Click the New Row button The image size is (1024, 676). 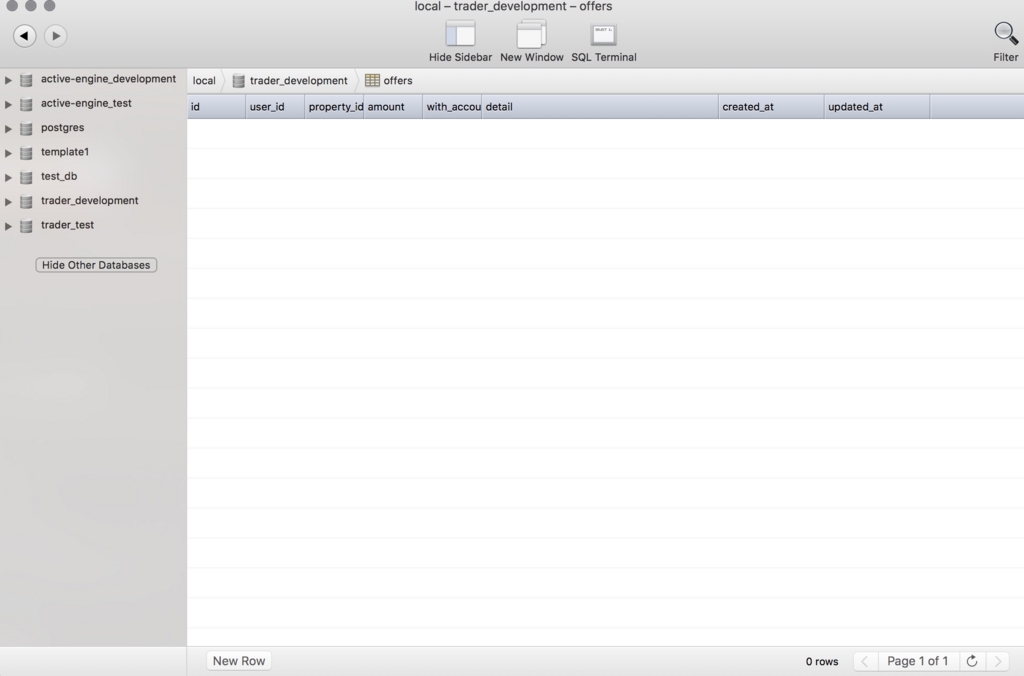238,660
